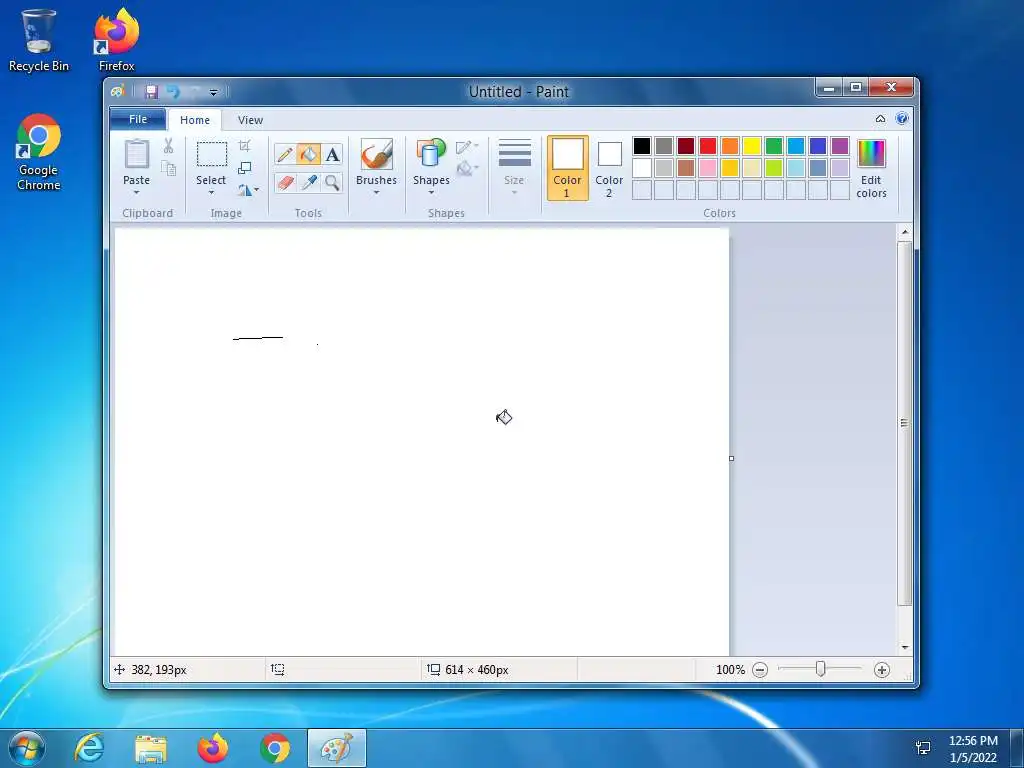Select the Pencil tool
This screenshot has width=1024, height=768.
(x=285, y=155)
